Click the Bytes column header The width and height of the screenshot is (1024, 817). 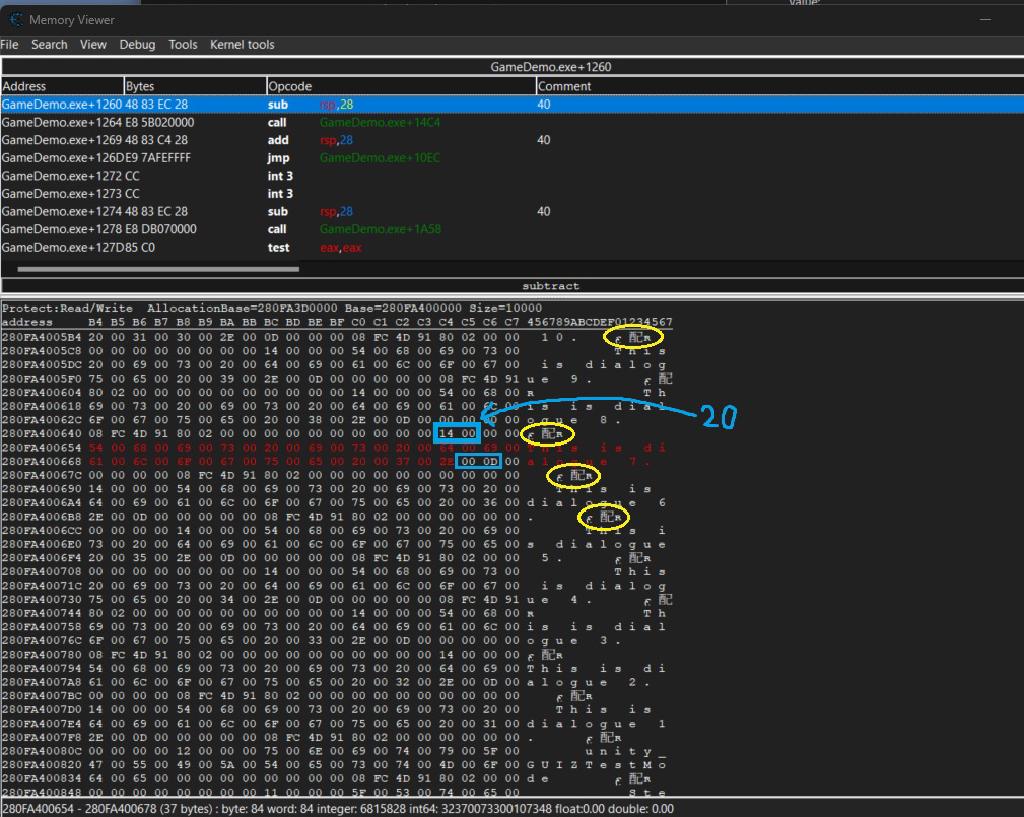[194, 86]
